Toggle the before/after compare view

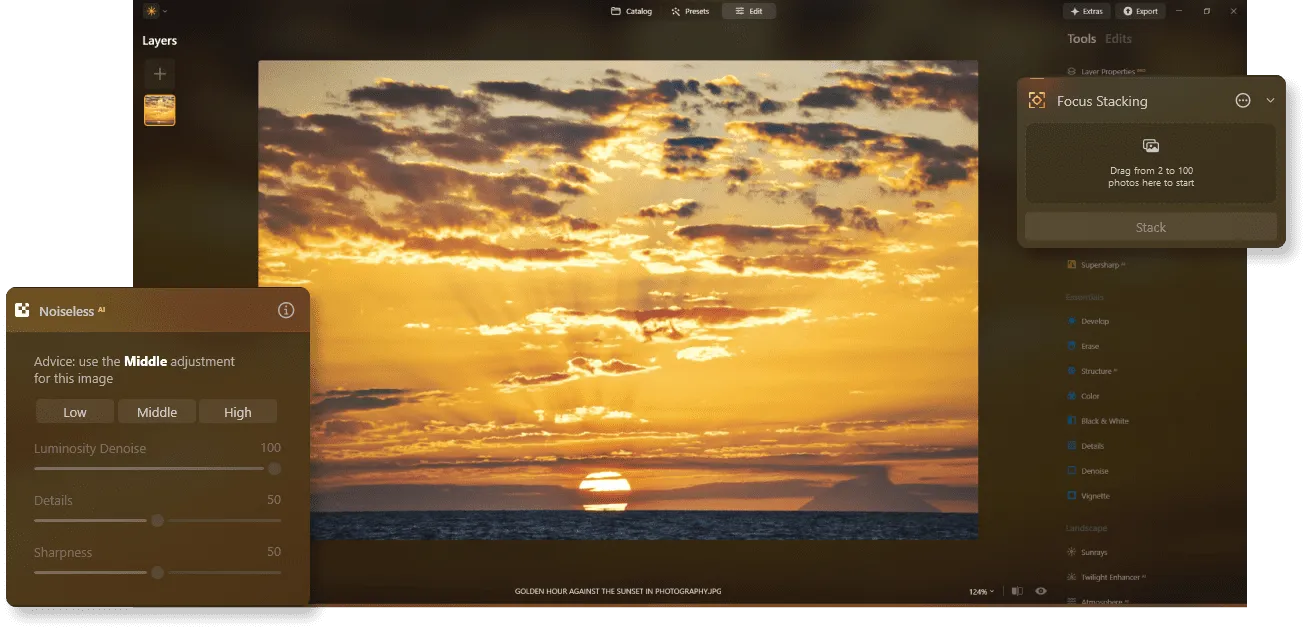[1017, 591]
